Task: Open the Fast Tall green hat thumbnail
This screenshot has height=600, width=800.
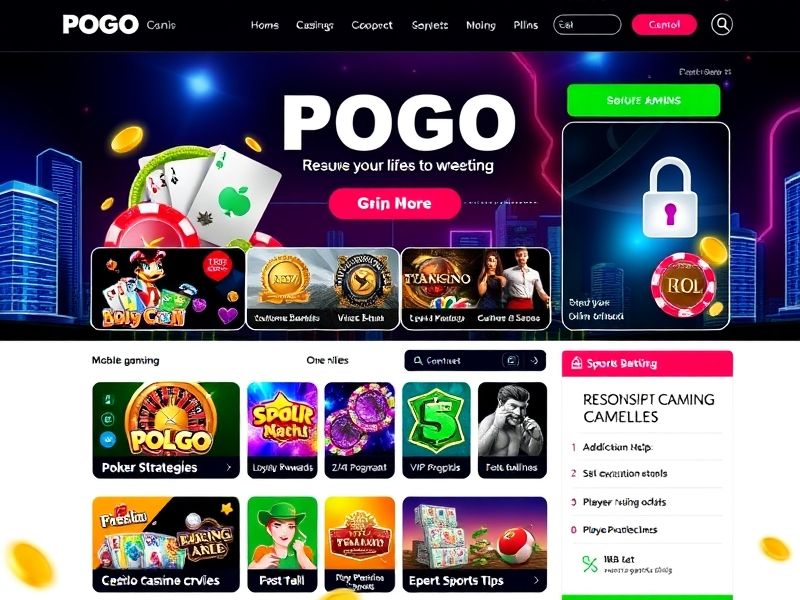Action: 282,544
